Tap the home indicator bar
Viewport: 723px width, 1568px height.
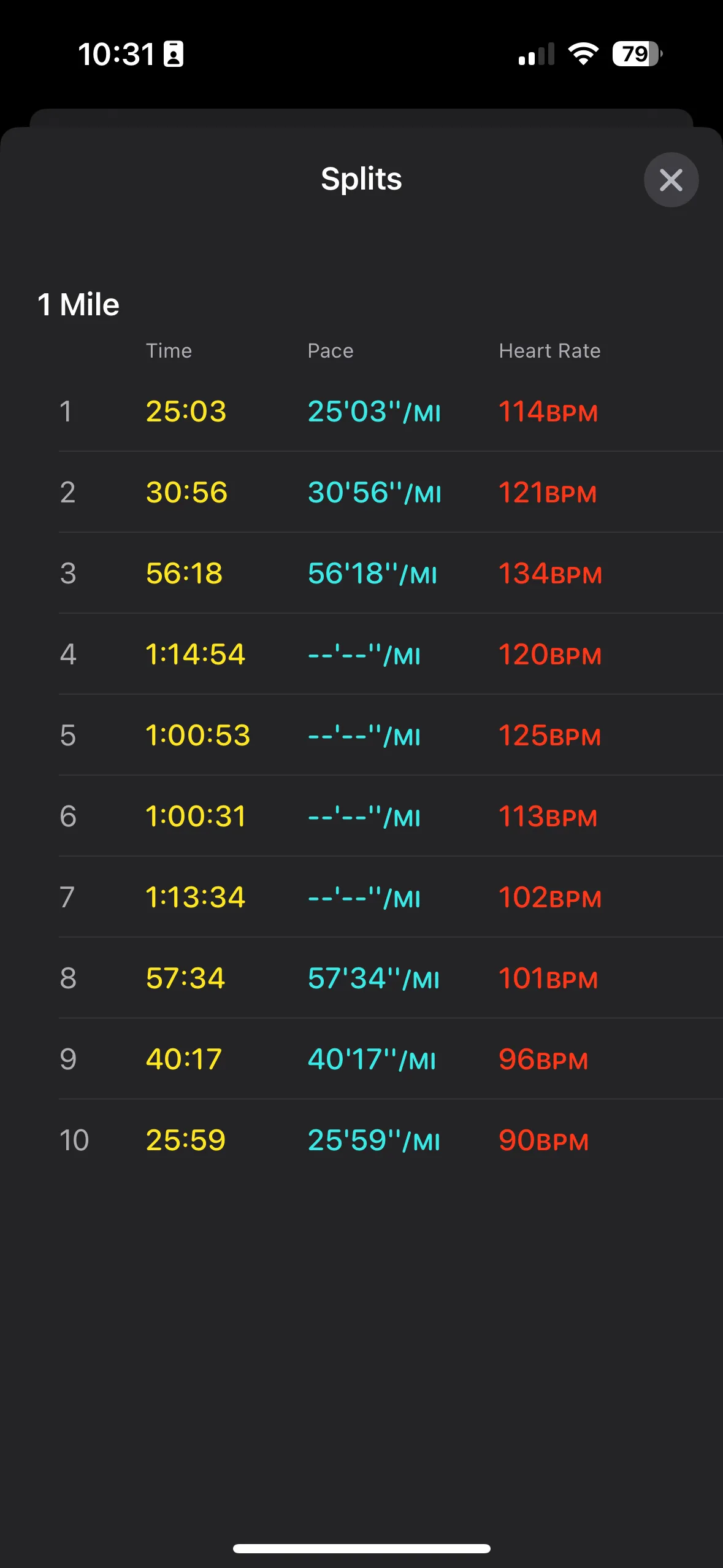(x=361, y=1548)
